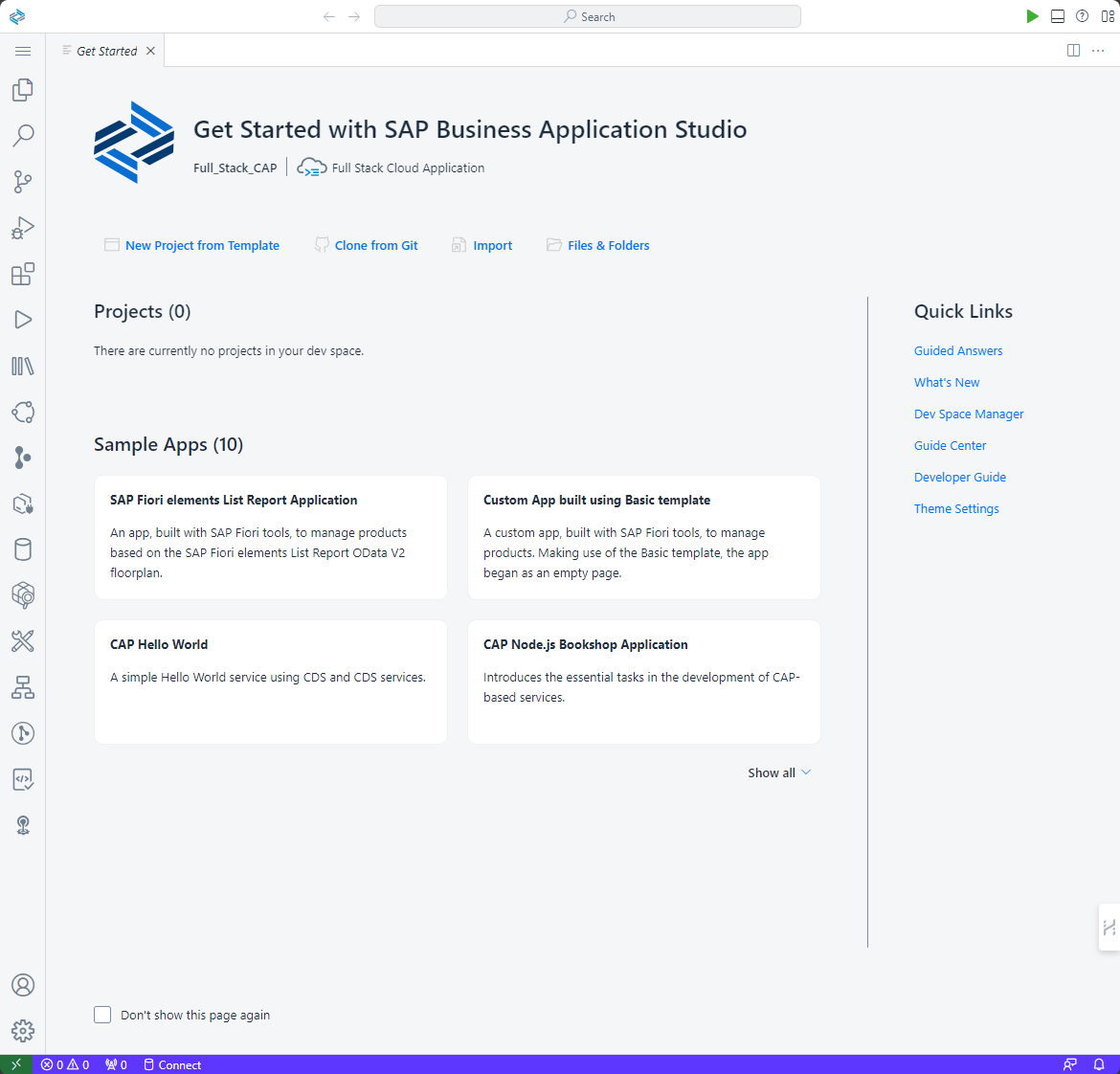Open Settings via the gear icon
1120x1074 pixels.
[23, 1031]
